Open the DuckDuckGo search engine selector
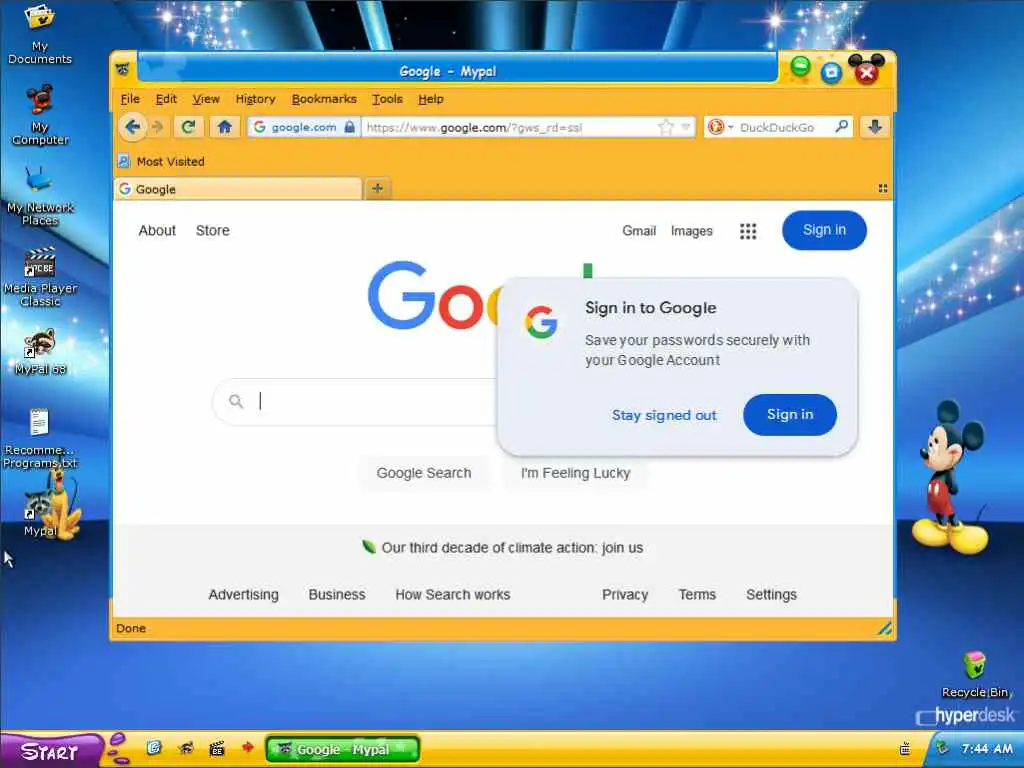The image size is (1024, 768). point(720,127)
